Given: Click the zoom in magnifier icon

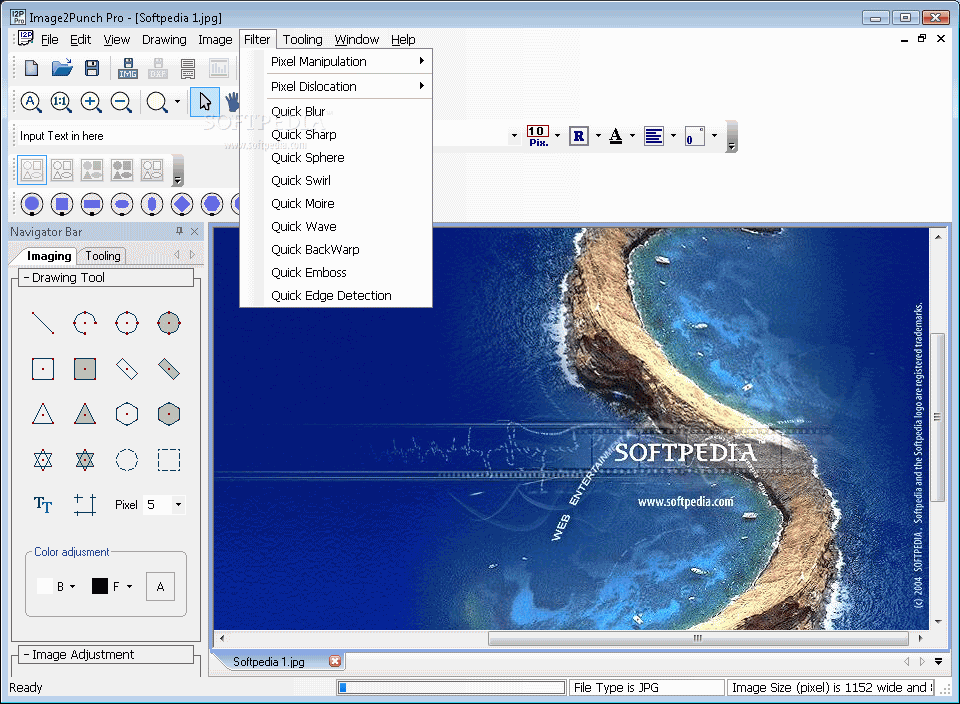Looking at the screenshot, I should point(91,102).
